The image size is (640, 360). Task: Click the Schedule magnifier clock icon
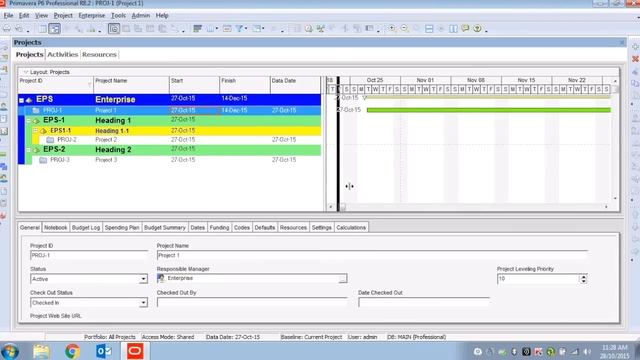tap(309, 29)
